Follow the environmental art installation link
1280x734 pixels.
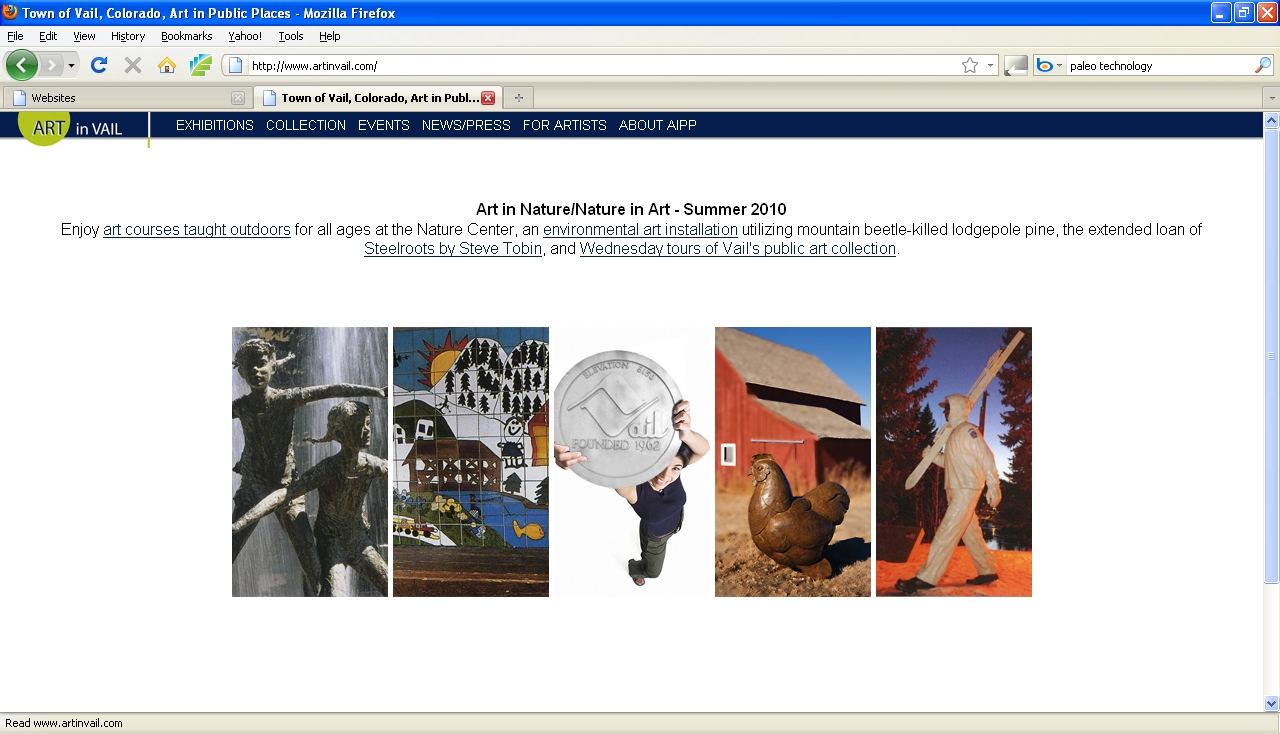click(640, 230)
